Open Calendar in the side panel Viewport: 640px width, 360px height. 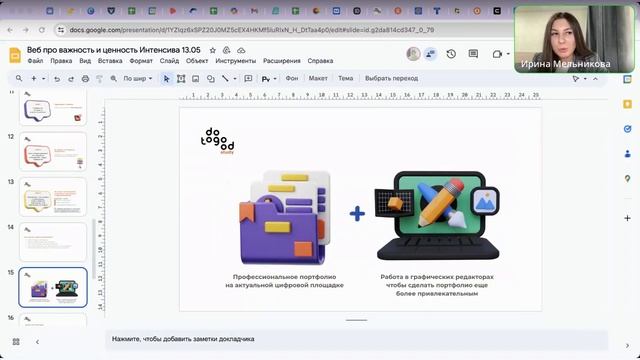click(x=627, y=79)
